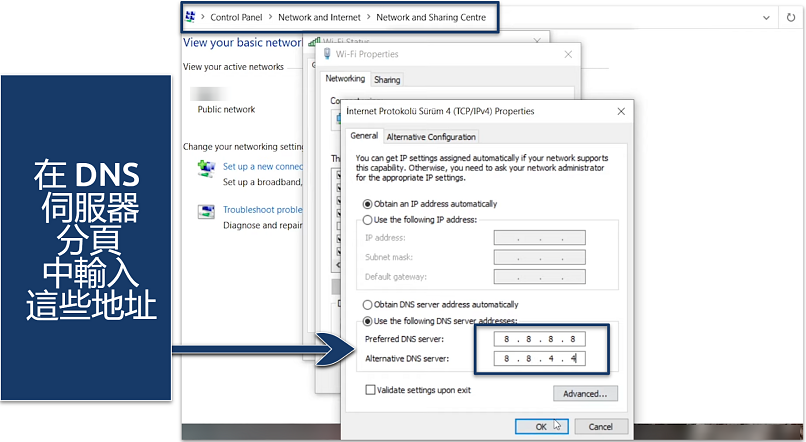Viewport: 806px width, 442px height.
Task: Click the Troubleshoot problems icon
Action: [206, 211]
